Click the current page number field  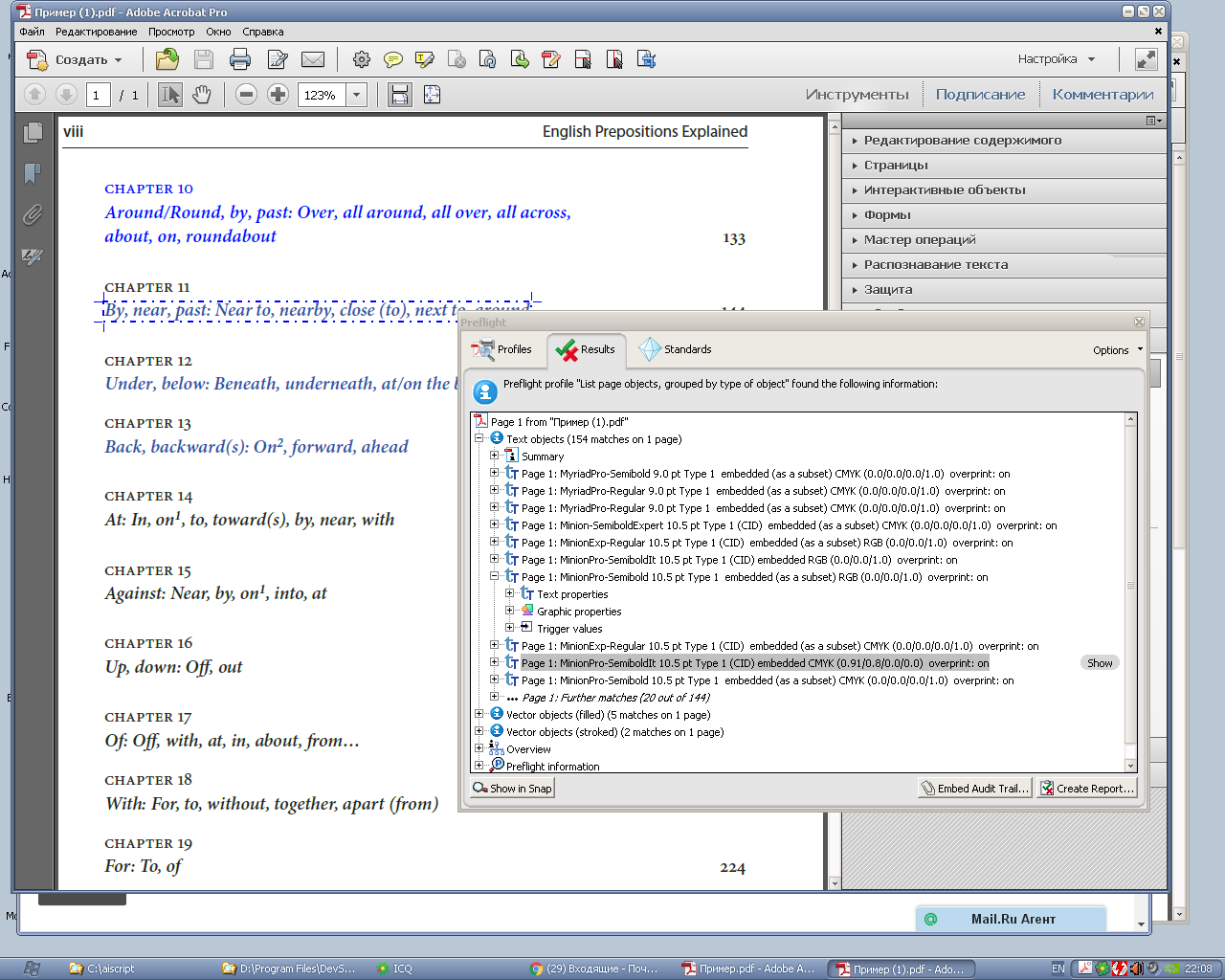point(98,95)
